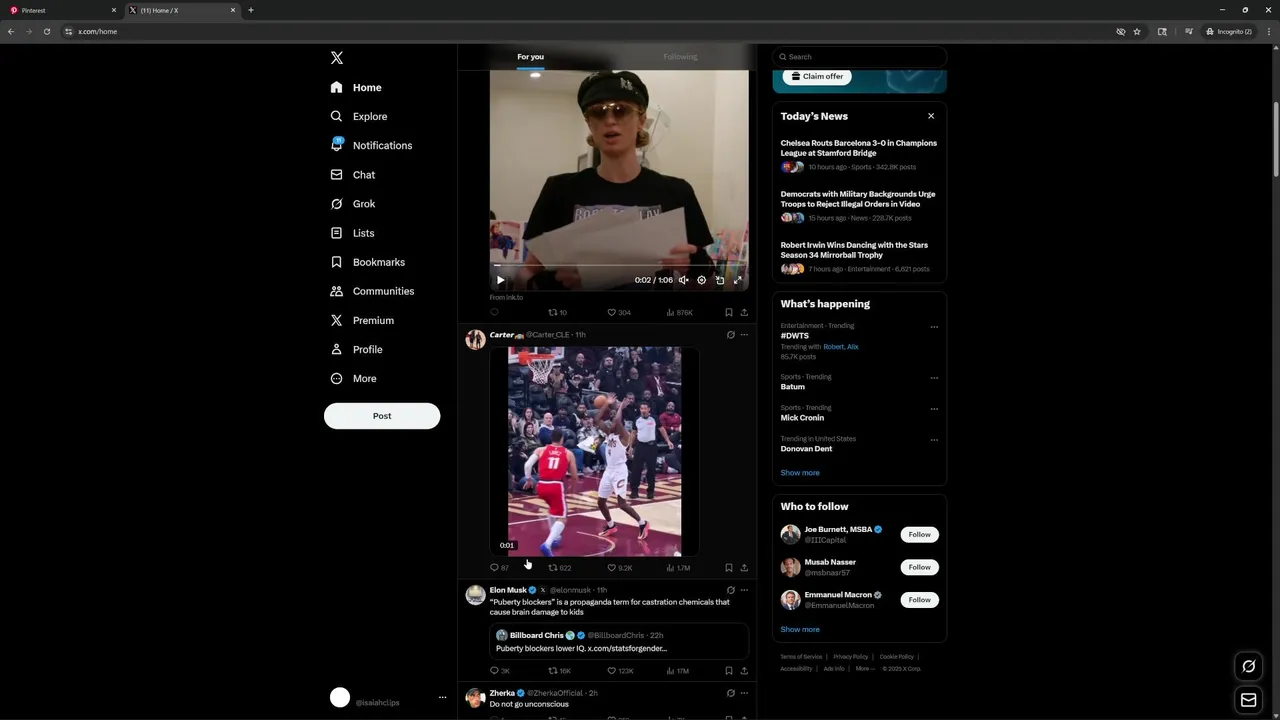Screen dimensions: 1280x720
Task: Like Carter's post with 9.2K likes
Action: (x=620, y=567)
